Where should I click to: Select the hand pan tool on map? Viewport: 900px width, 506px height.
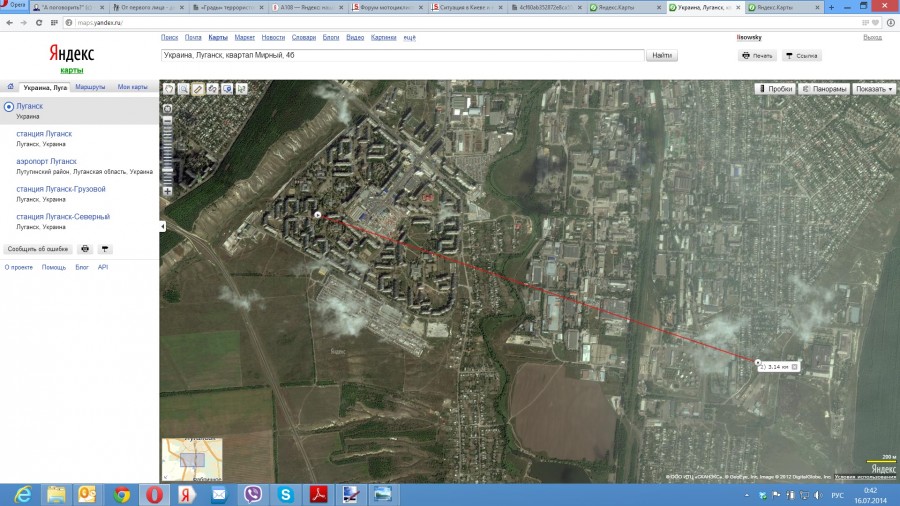[x=169, y=89]
